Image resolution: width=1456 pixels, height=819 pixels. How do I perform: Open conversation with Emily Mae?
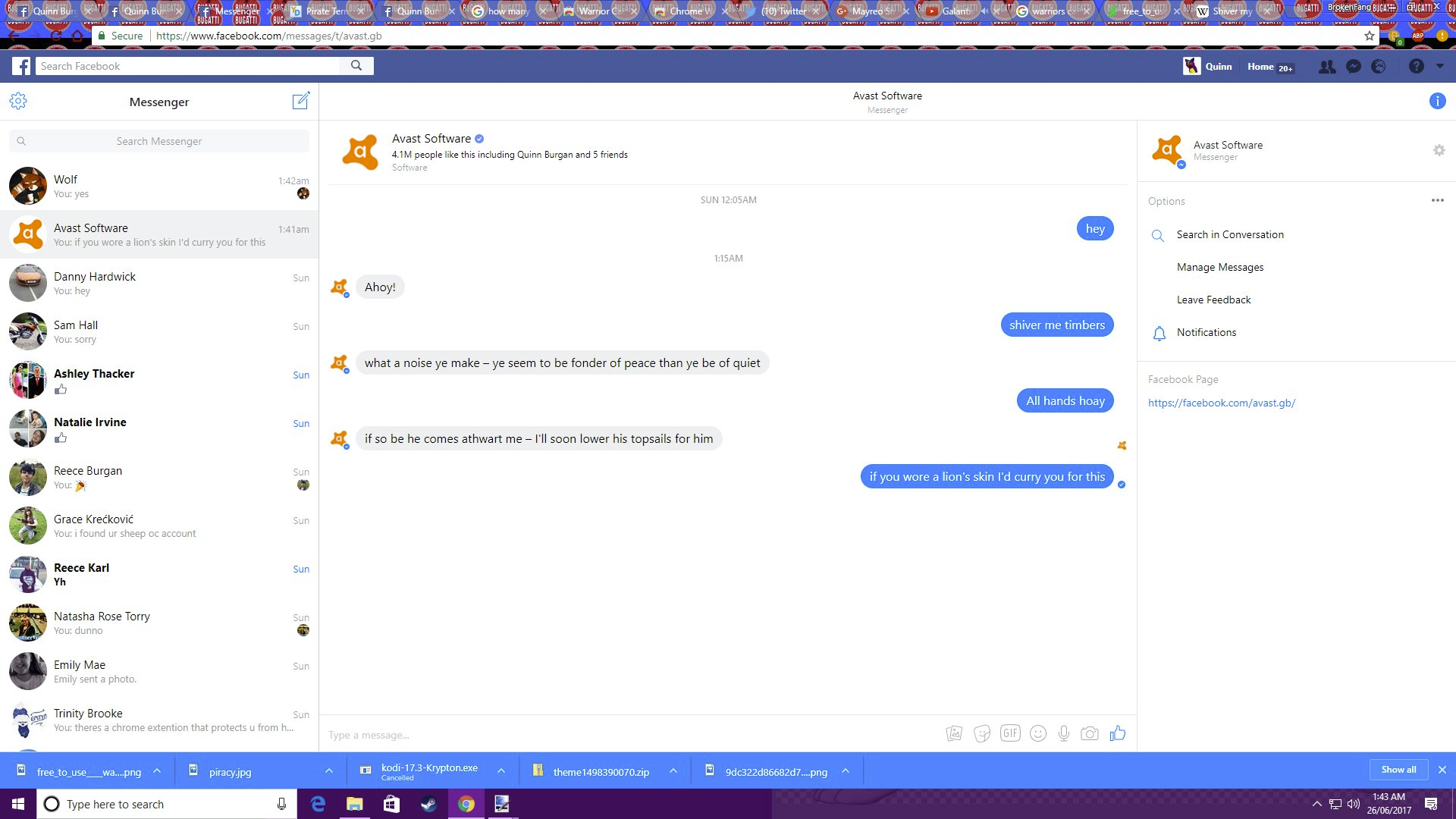(159, 671)
